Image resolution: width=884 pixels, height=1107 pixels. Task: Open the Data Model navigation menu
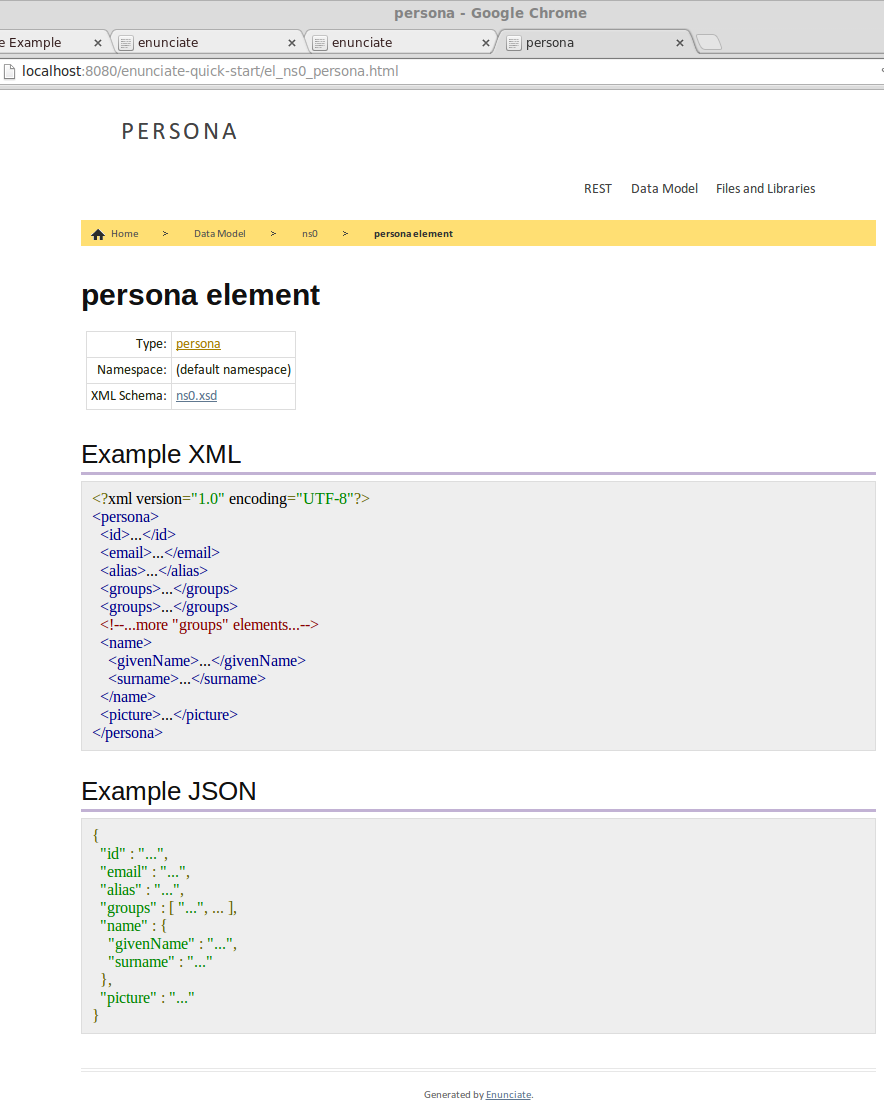click(664, 189)
